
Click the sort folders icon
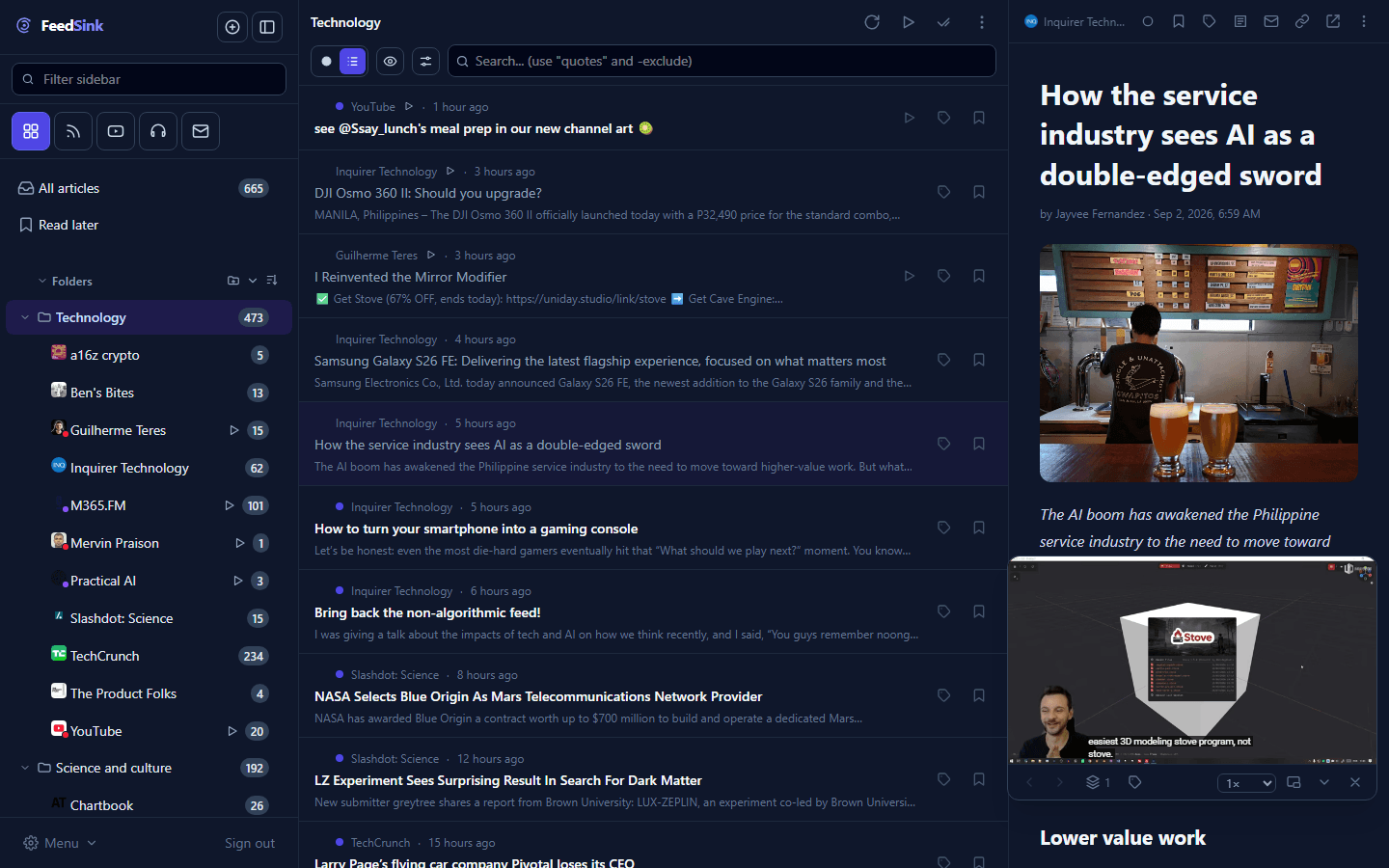tap(272, 281)
